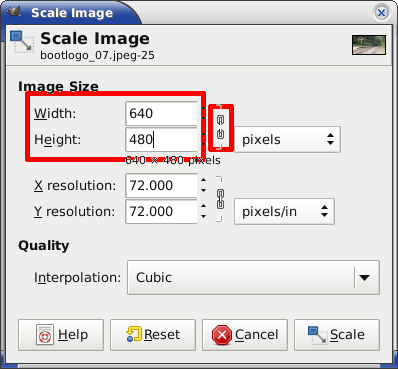The image size is (398, 369).
Task: Toggle the X-Y resolution chain link
Action: coord(220,199)
